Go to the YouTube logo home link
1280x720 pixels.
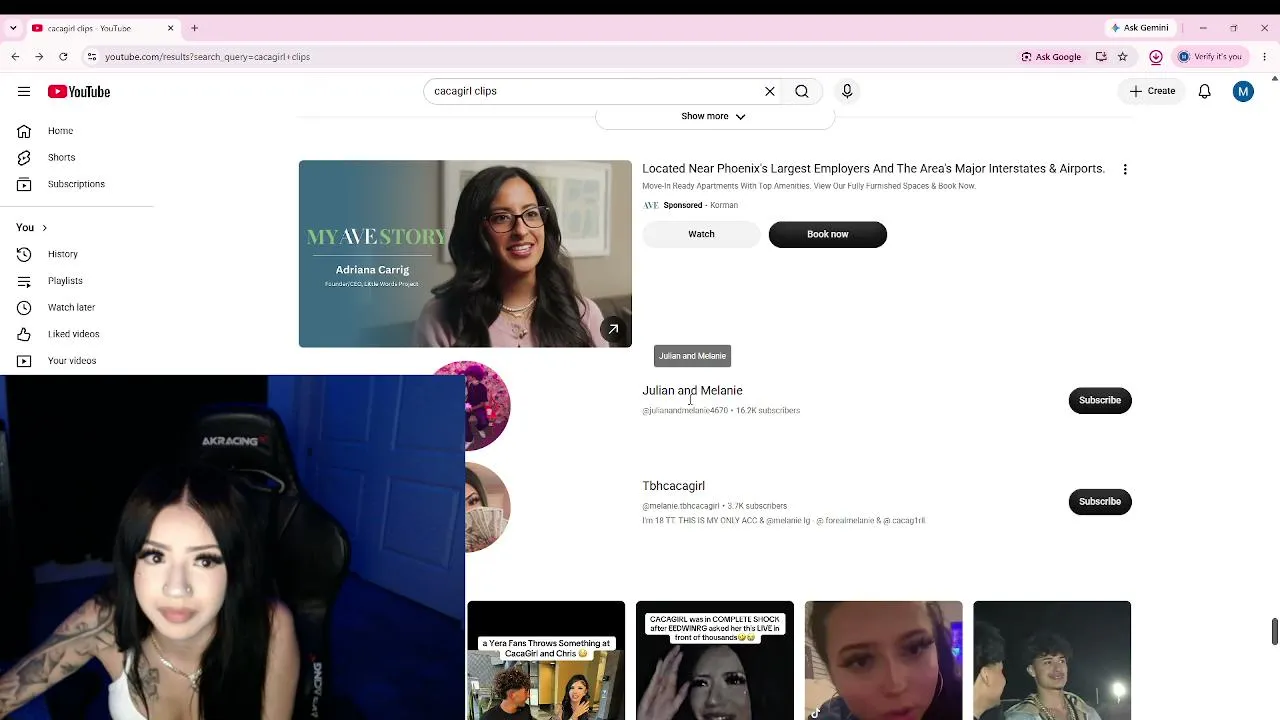79,91
